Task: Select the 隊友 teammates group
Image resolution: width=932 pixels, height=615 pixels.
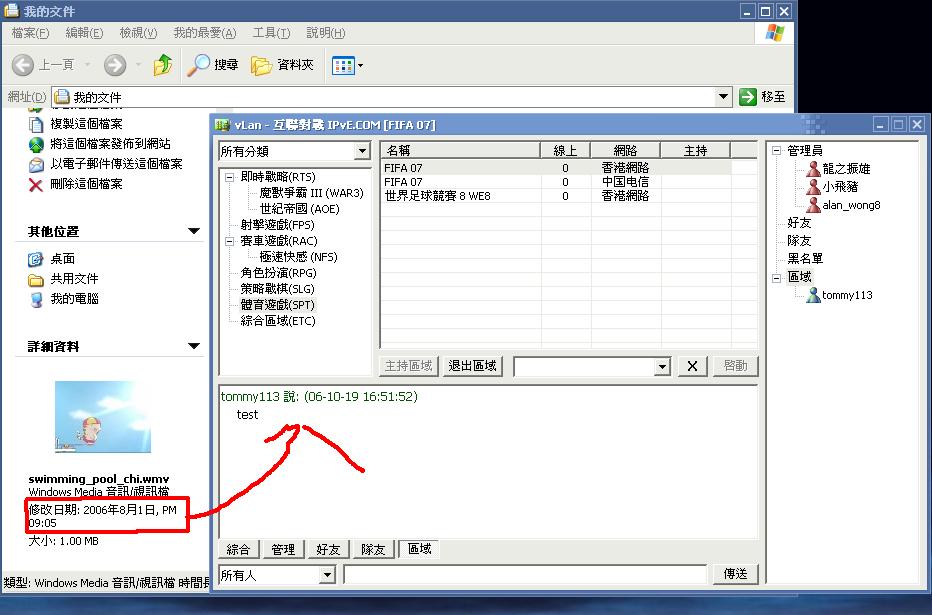Action: point(799,241)
